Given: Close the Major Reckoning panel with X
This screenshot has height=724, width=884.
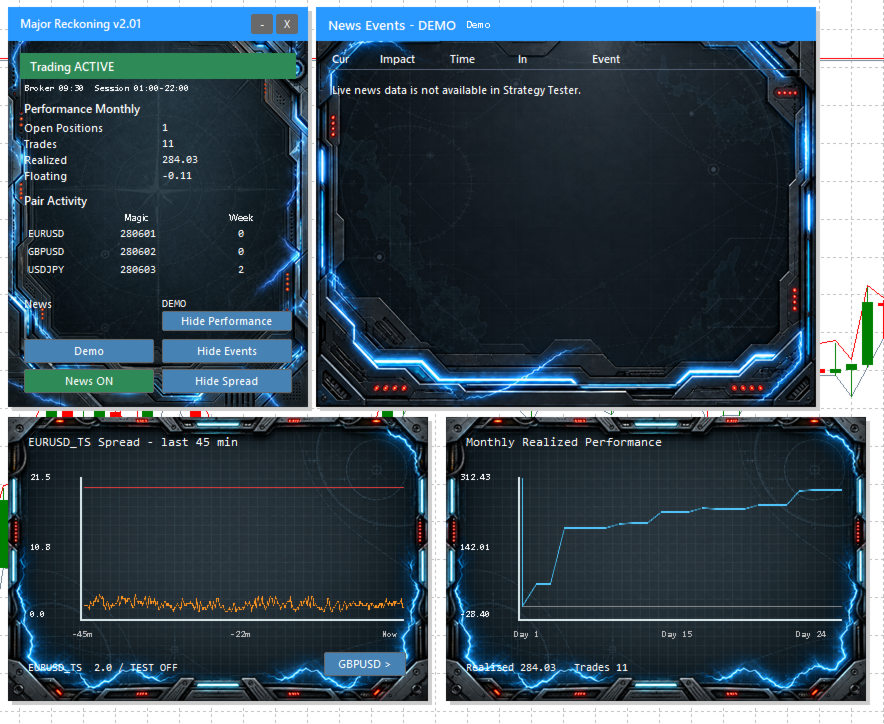Looking at the screenshot, I should 287,24.
